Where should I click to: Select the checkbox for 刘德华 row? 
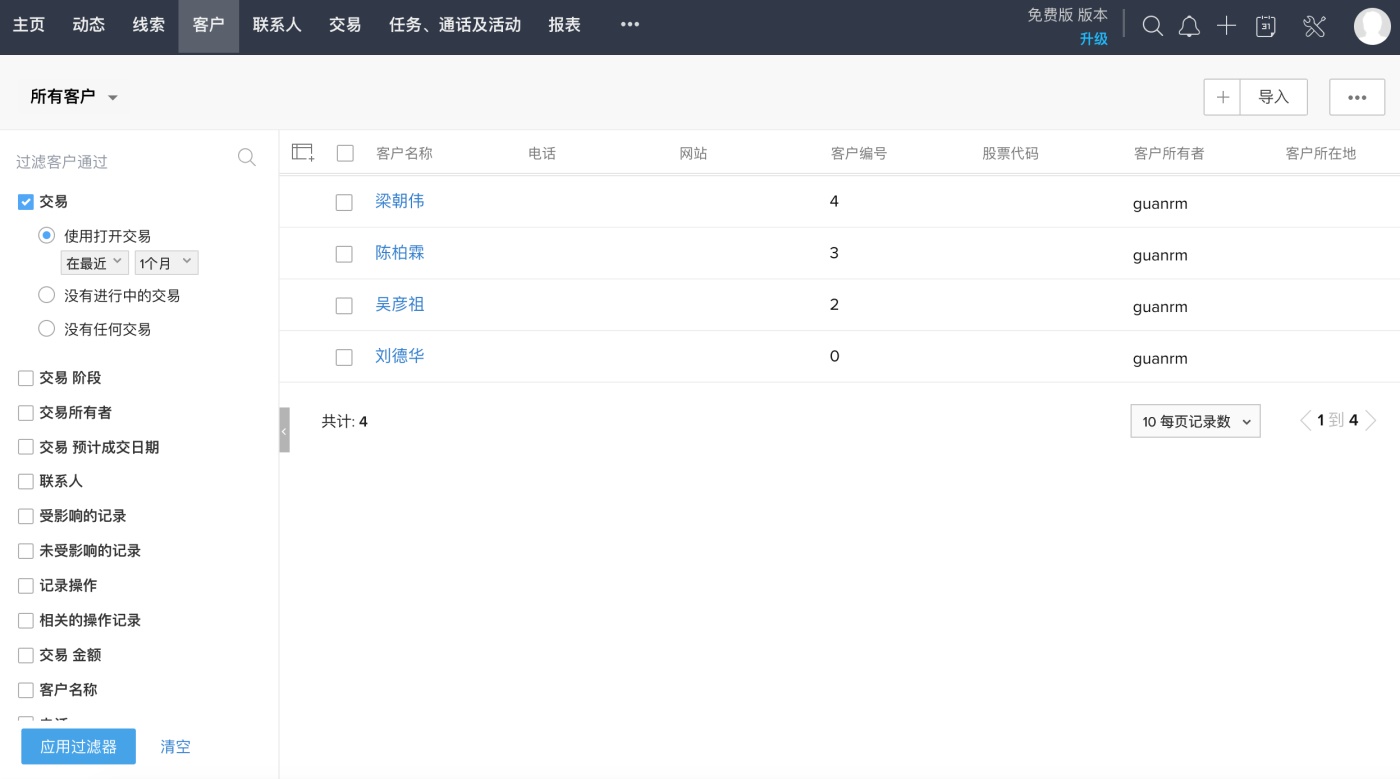(344, 357)
